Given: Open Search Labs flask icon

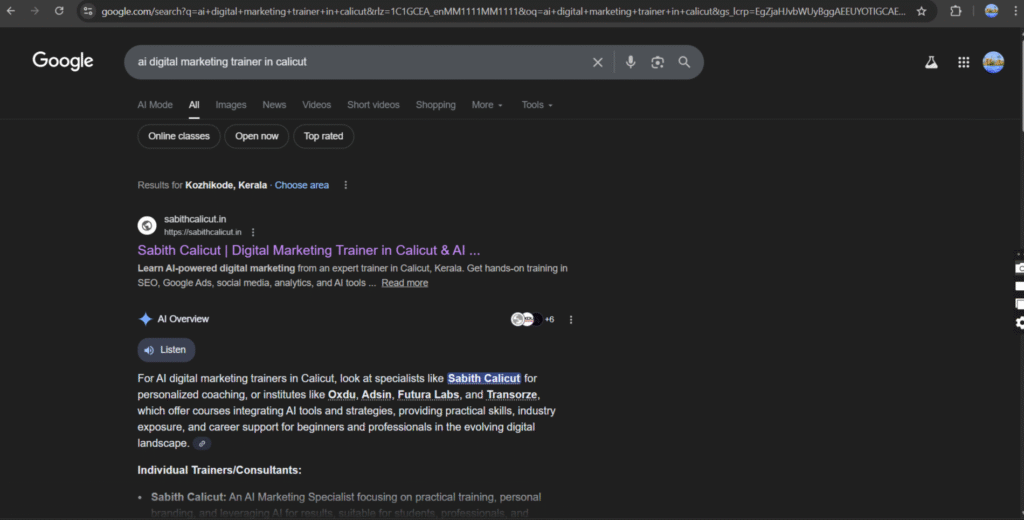Looking at the screenshot, I should point(931,62).
